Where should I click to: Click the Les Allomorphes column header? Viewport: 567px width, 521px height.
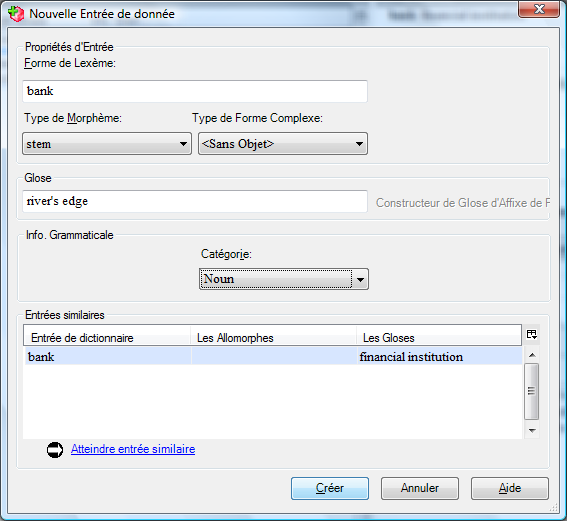[x=273, y=338]
